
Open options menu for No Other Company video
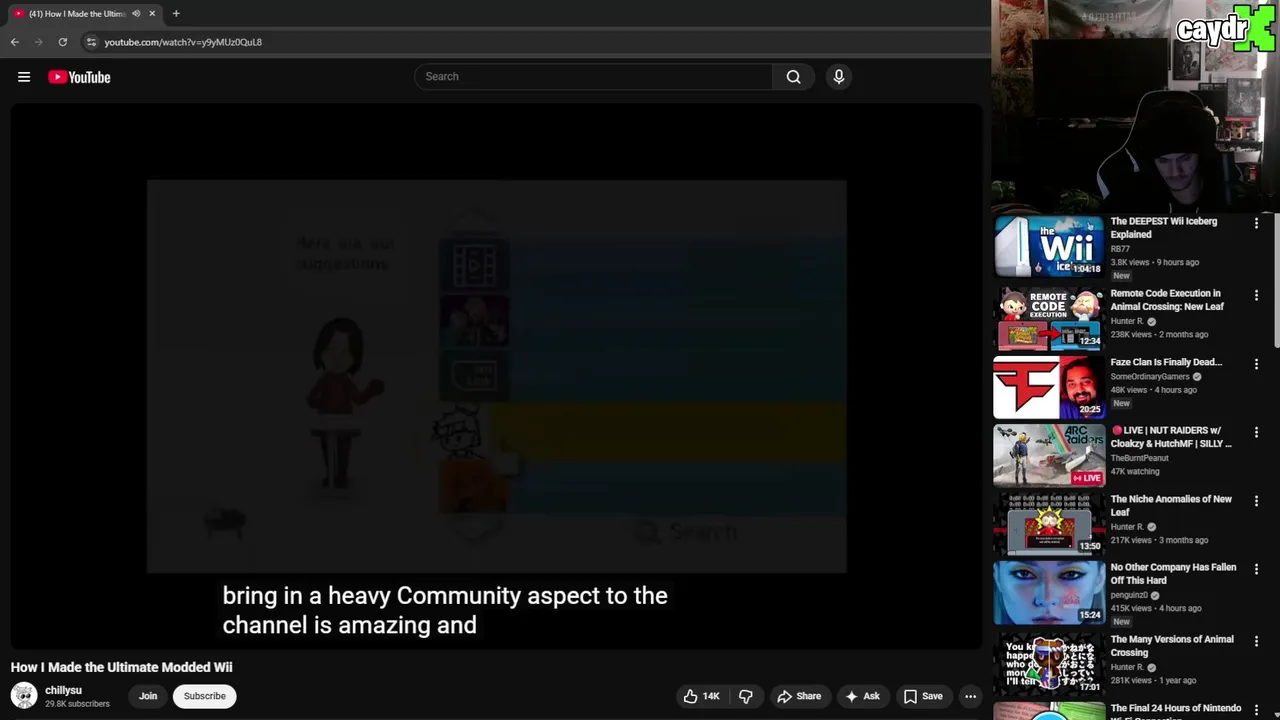click(1256, 569)
